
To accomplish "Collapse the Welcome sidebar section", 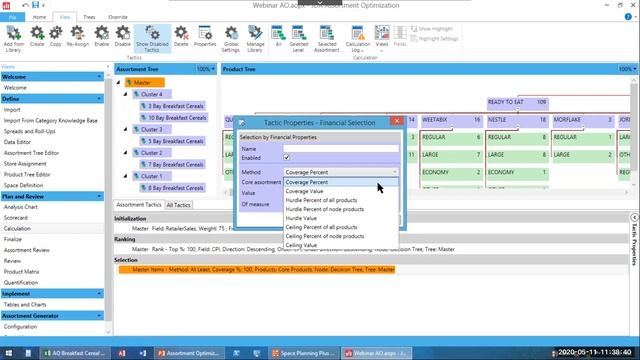I will 99,77.
